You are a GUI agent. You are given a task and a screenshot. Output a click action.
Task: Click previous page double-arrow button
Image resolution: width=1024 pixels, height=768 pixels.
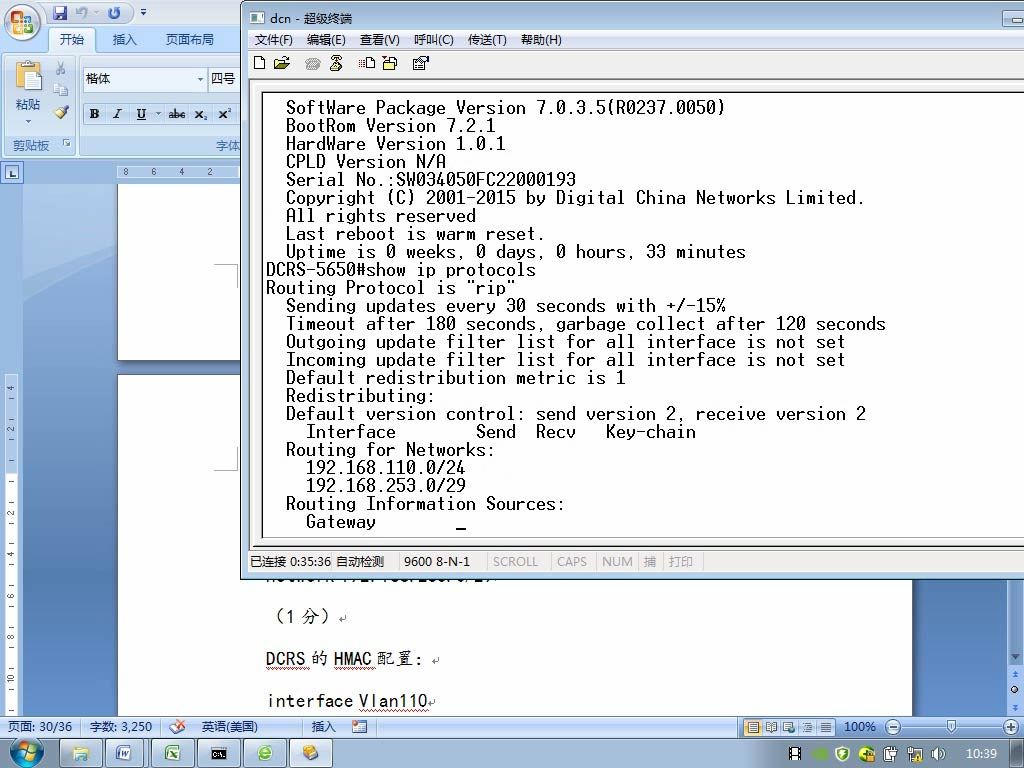point(1015,674)
